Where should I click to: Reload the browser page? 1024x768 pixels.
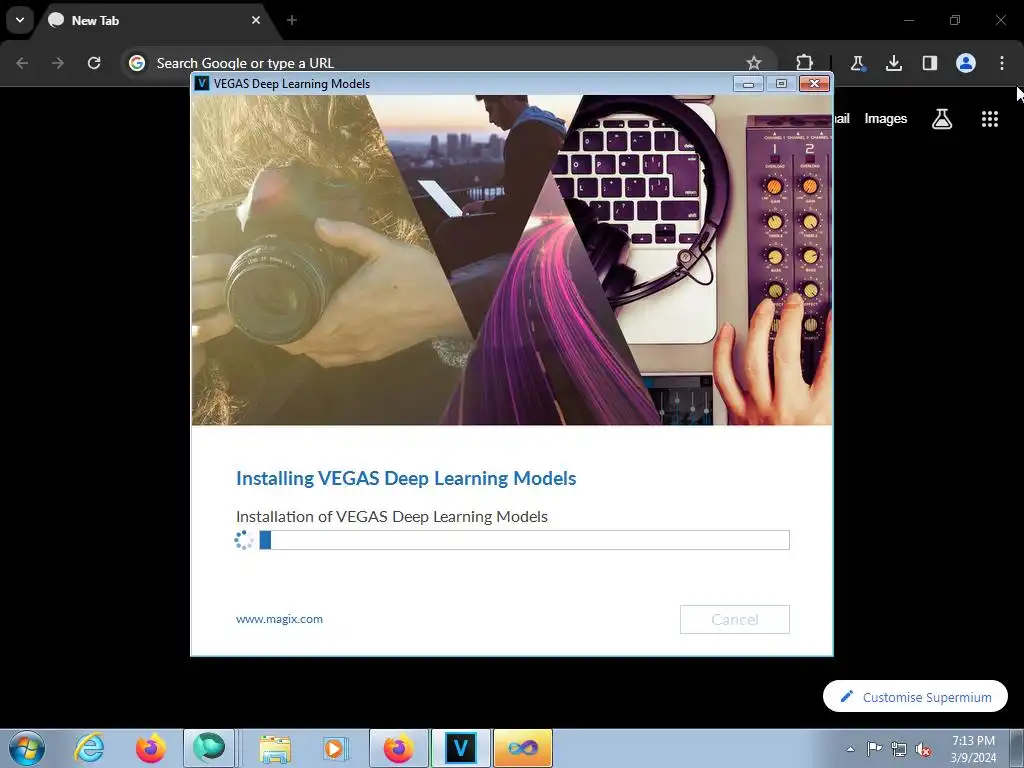(94, 63)
